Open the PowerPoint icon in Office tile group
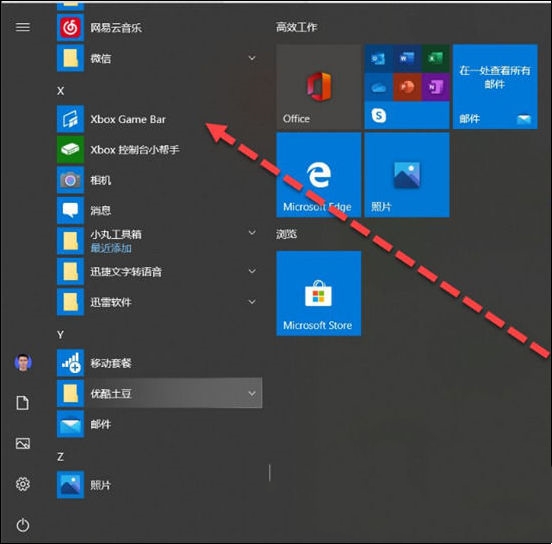The width and height of the screenshot is (552, 544). pyautogui.click(x=407, y=87)
